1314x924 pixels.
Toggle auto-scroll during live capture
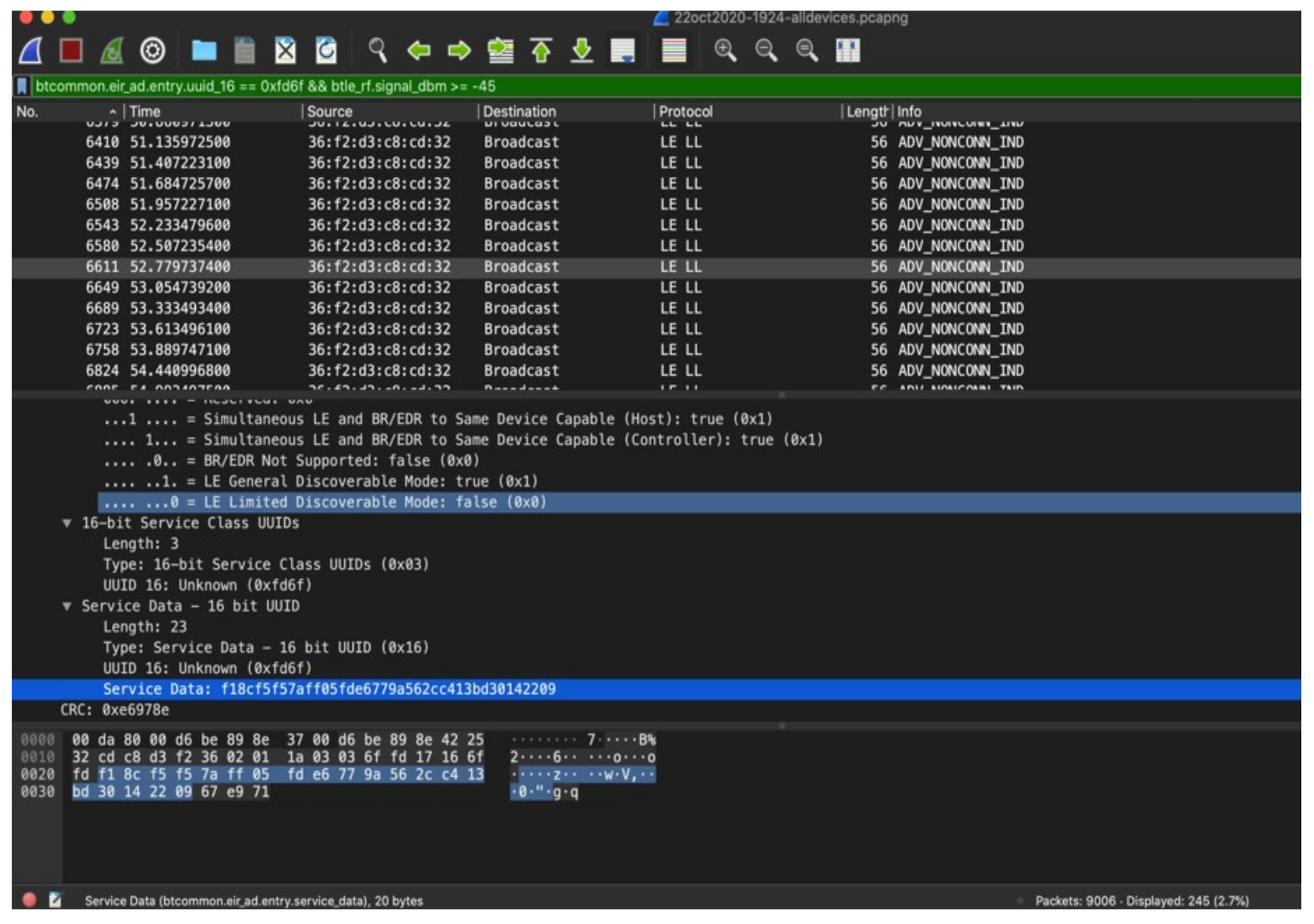point(622,51)
